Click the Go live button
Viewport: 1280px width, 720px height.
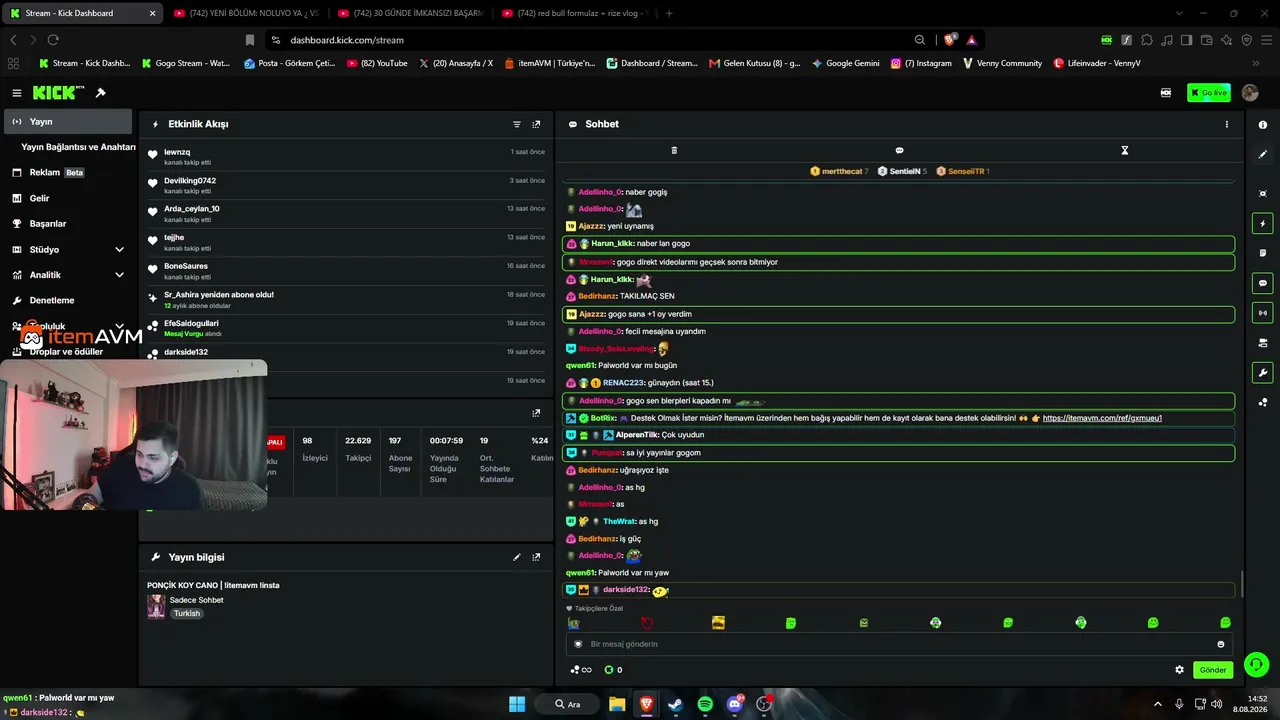click(x=1209, y=93)
